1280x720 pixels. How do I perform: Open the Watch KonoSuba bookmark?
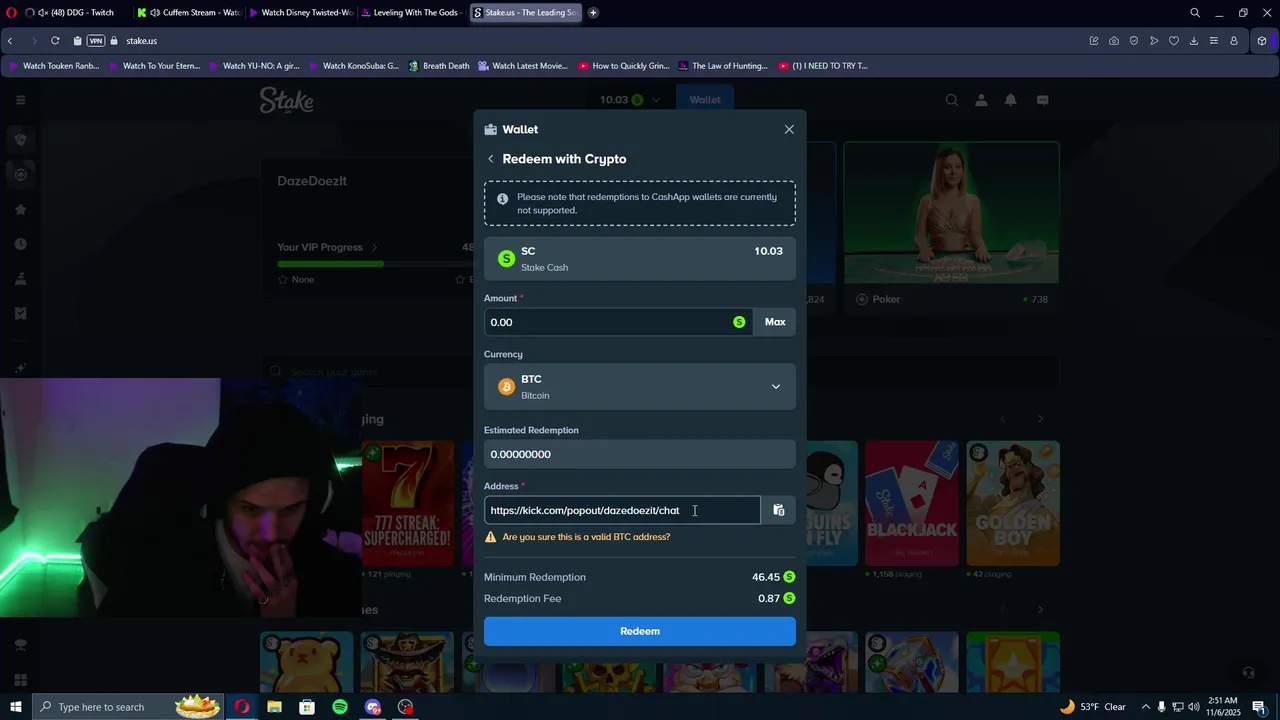click(x=353, y=66)
